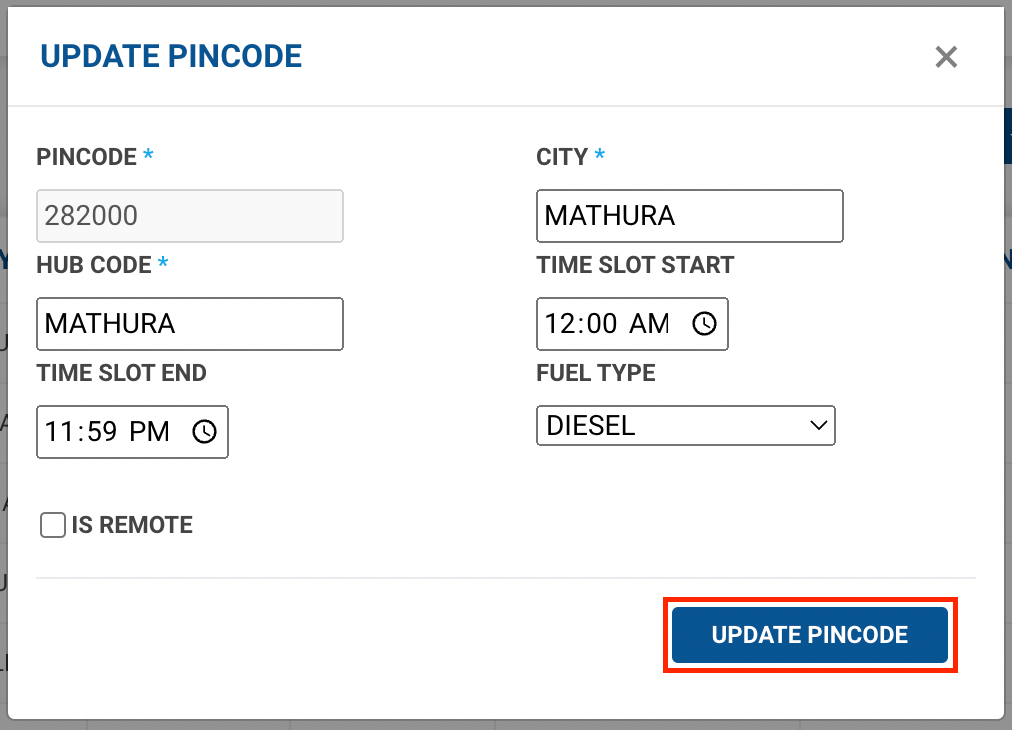Click the PINCODE field label

[86, 157]
